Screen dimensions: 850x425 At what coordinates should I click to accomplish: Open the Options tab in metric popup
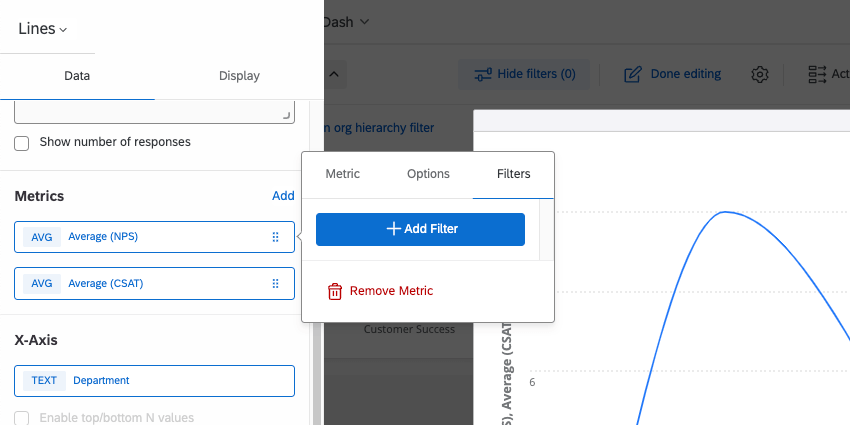tap(428, 174)
